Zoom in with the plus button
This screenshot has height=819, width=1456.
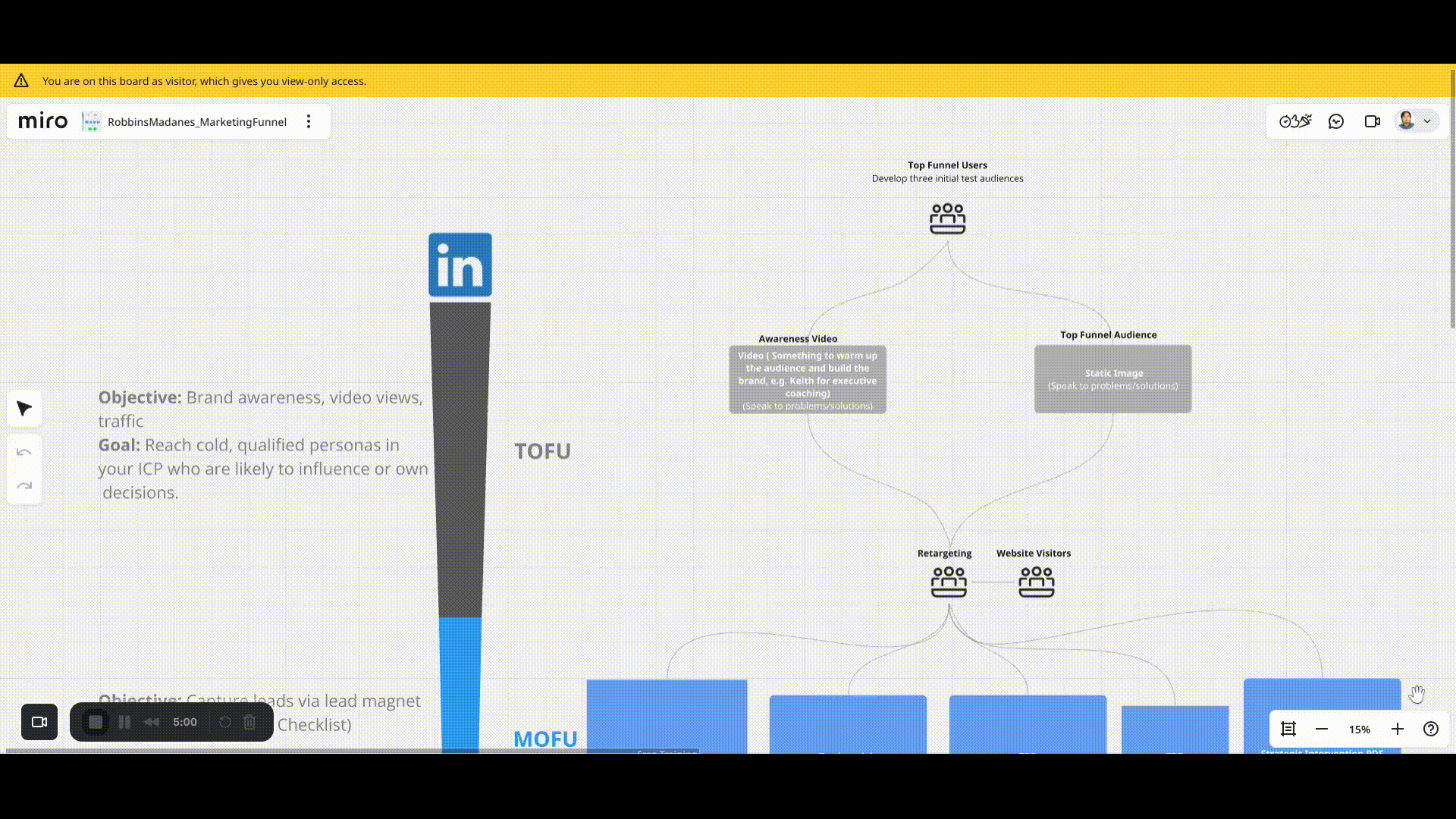tap(1398, 729)
